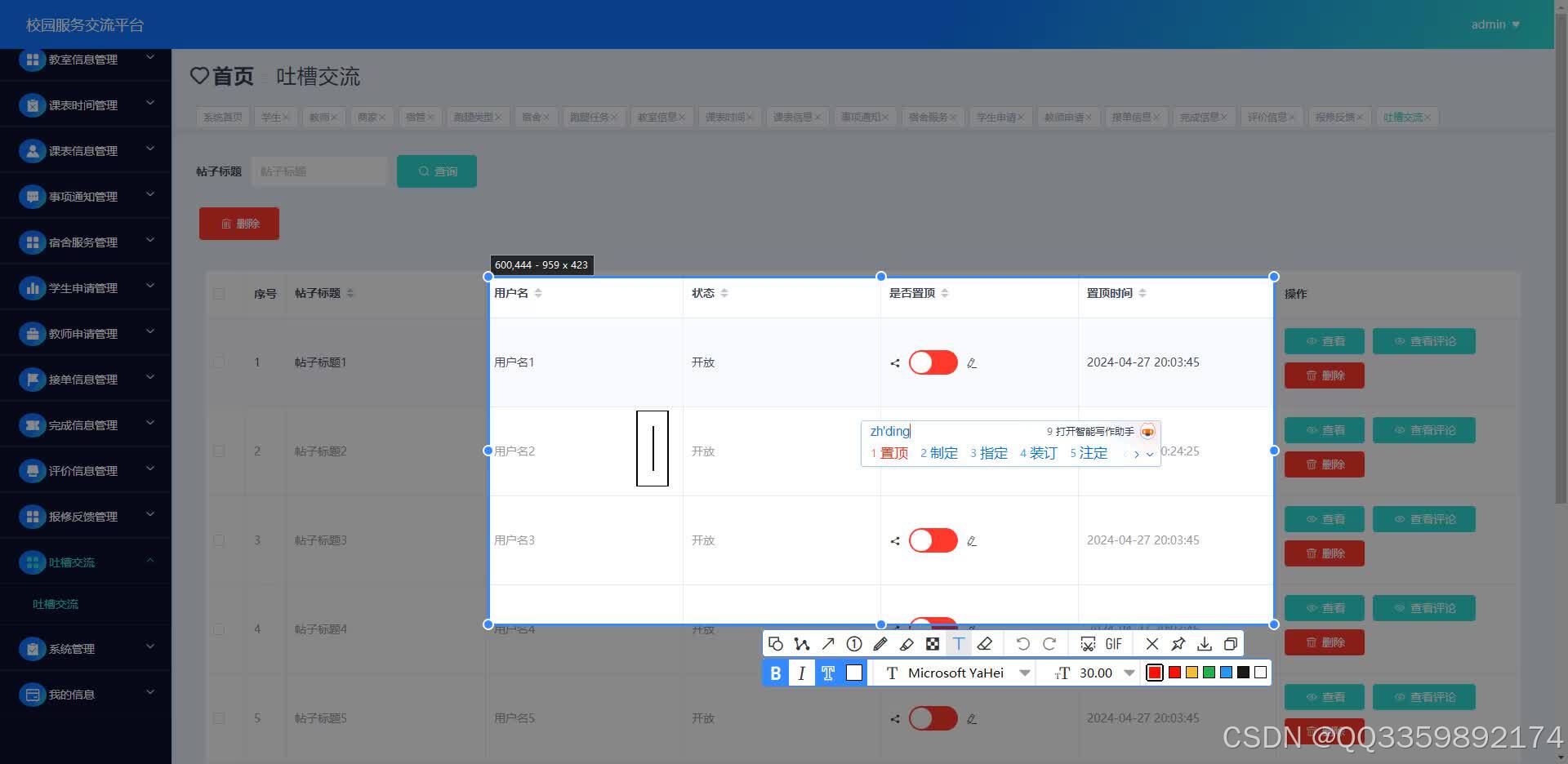Viewport: 1568px width, 764px height.
Task: Open the admin user dropdown
Action: 1495,24
